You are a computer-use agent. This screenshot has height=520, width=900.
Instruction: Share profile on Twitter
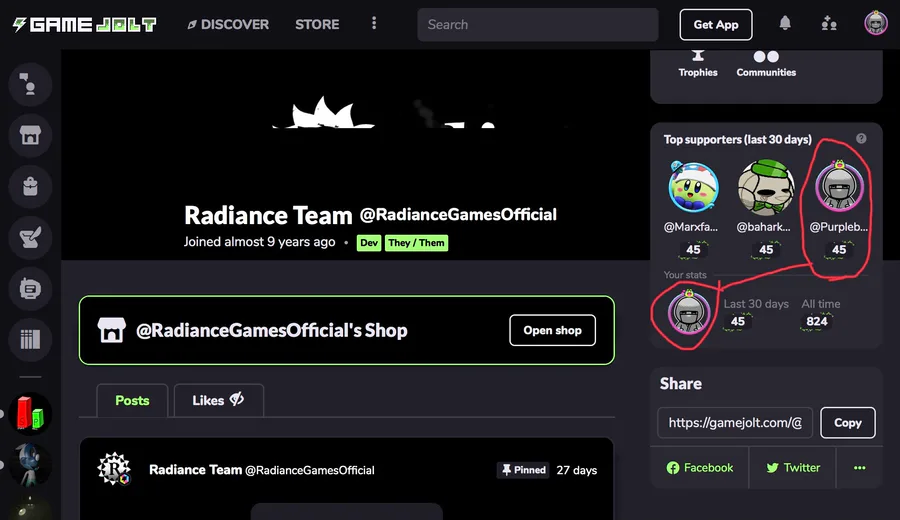[x=793, y=468]
